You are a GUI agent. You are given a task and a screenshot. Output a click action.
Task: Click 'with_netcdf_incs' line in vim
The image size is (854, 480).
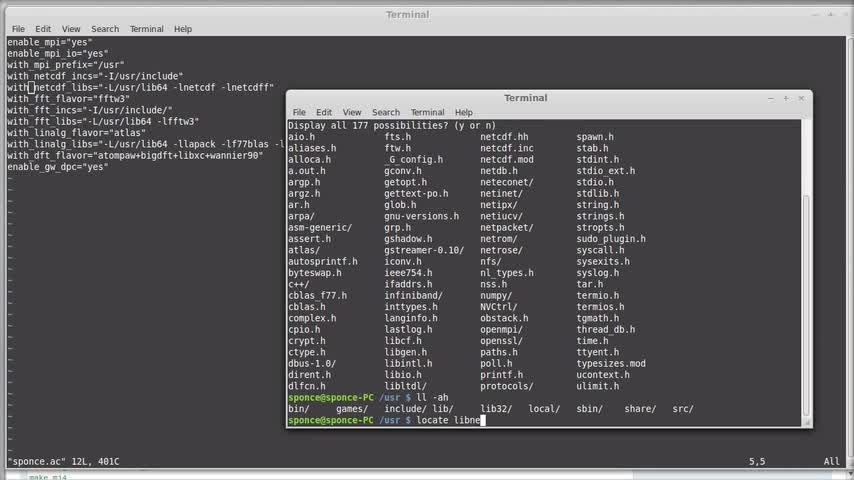95,76
